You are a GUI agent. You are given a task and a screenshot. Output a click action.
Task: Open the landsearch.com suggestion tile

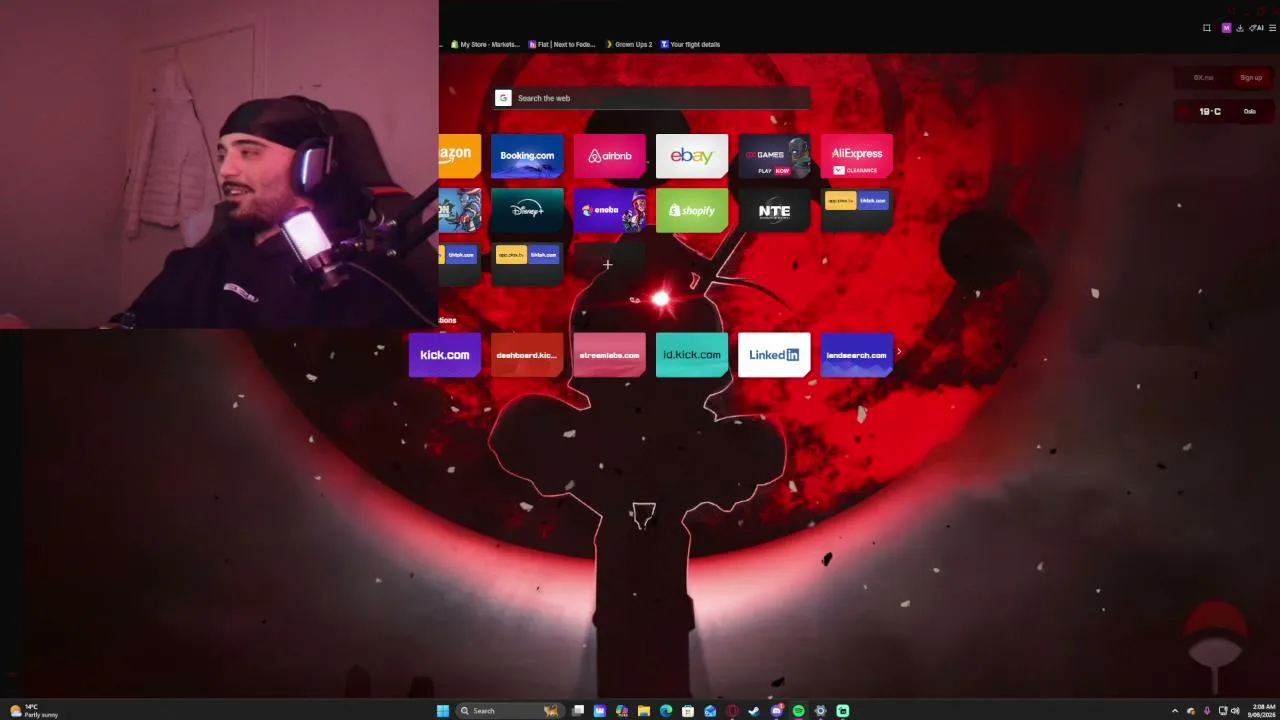click(x=857, y=355)
